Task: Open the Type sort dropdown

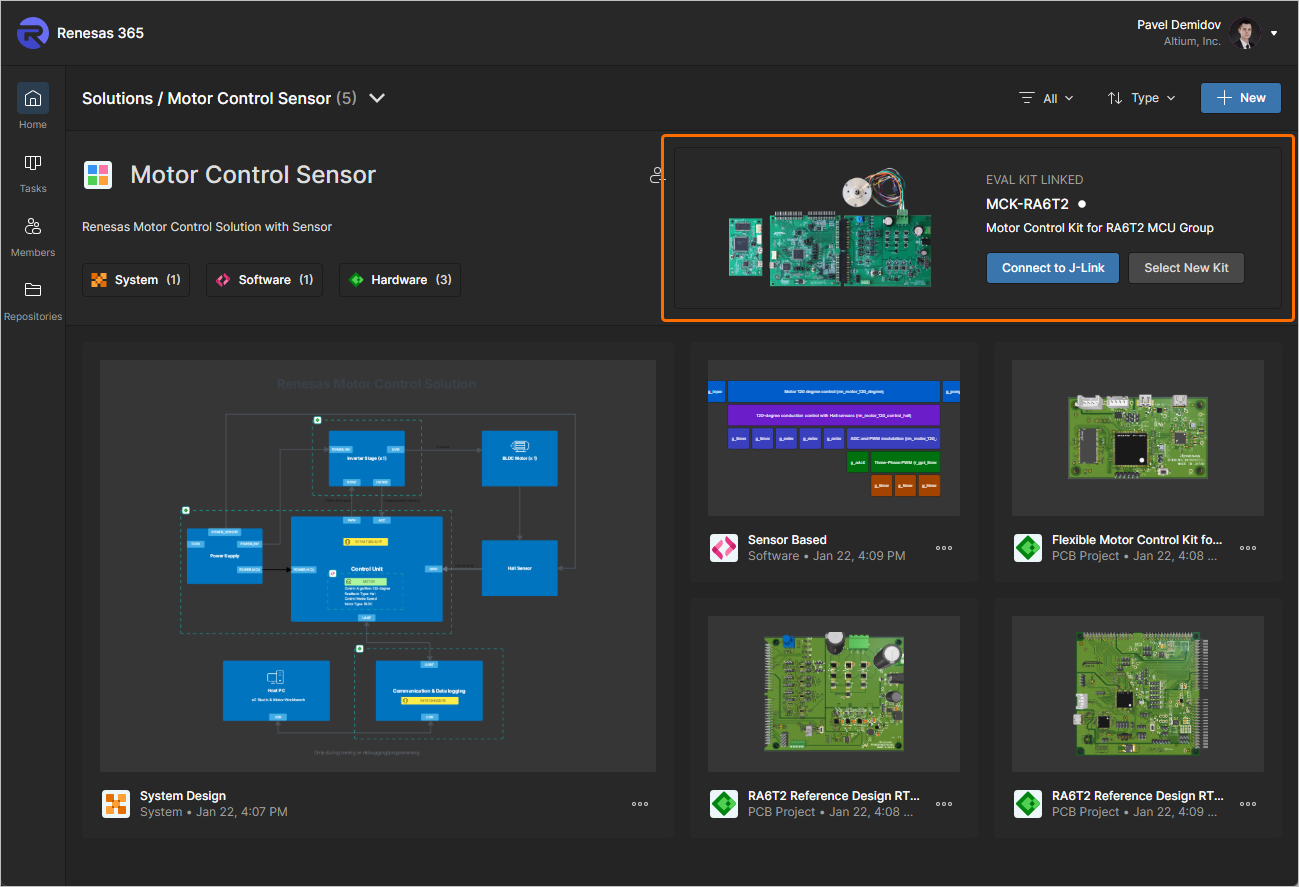Action: click(x=1142, y=98)
